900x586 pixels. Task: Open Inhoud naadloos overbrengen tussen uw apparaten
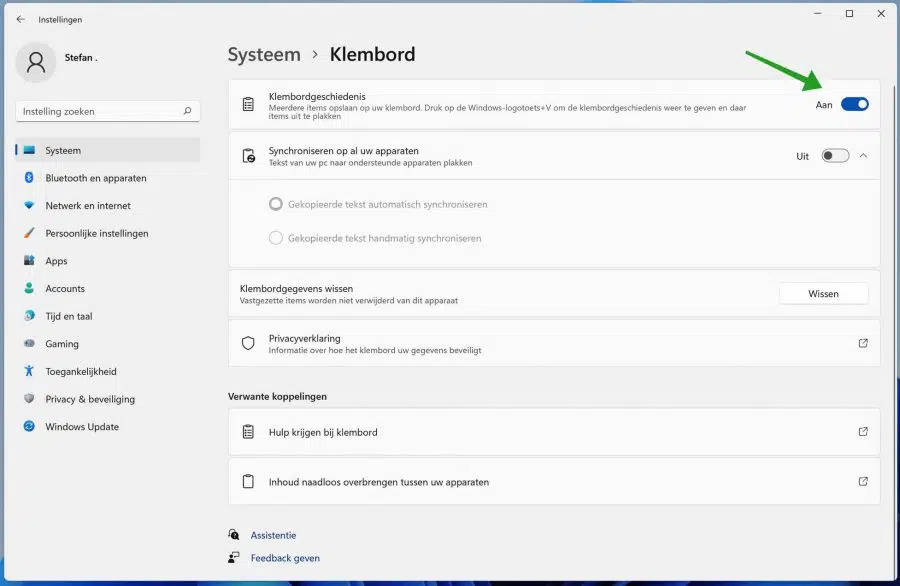[x=554, y=482]
